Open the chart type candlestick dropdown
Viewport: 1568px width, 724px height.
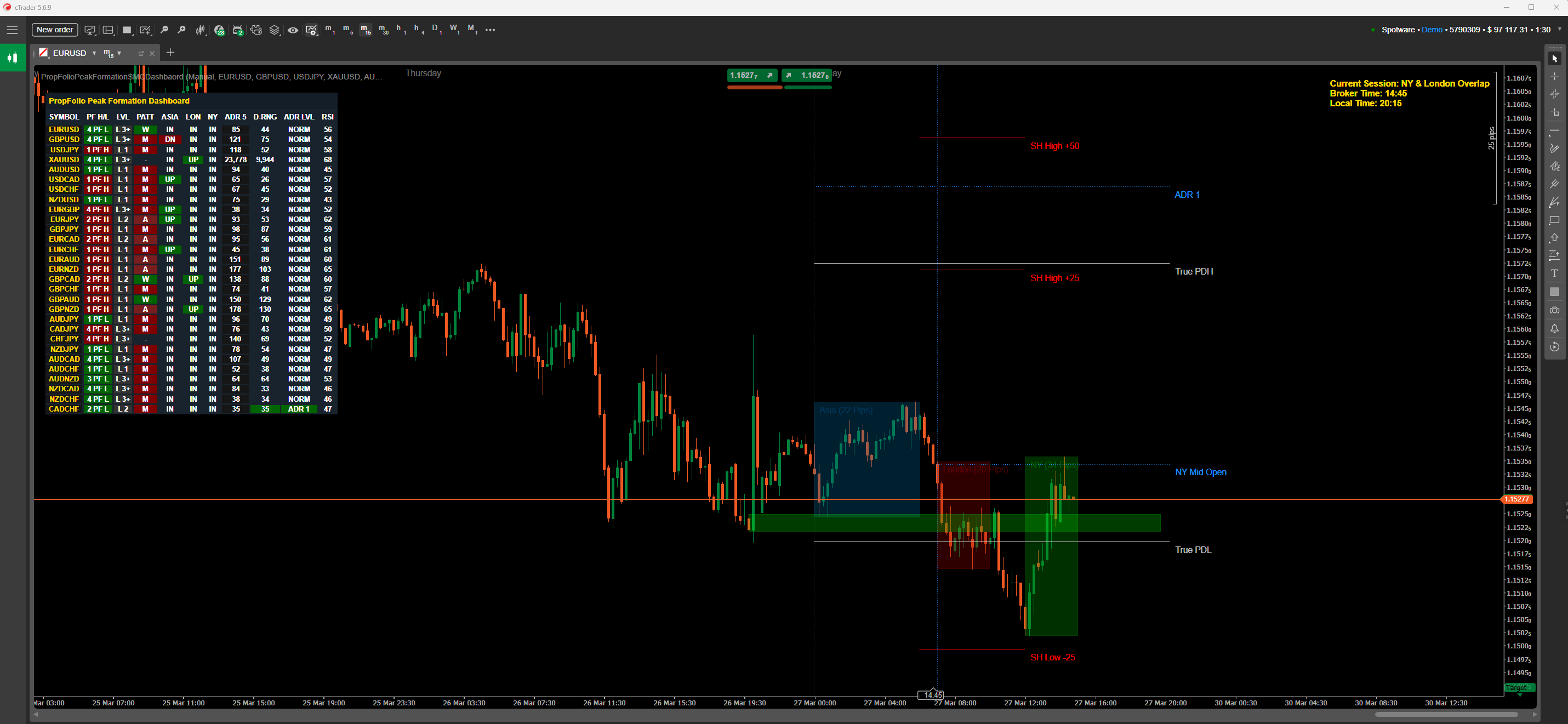[x=200, y=30]
